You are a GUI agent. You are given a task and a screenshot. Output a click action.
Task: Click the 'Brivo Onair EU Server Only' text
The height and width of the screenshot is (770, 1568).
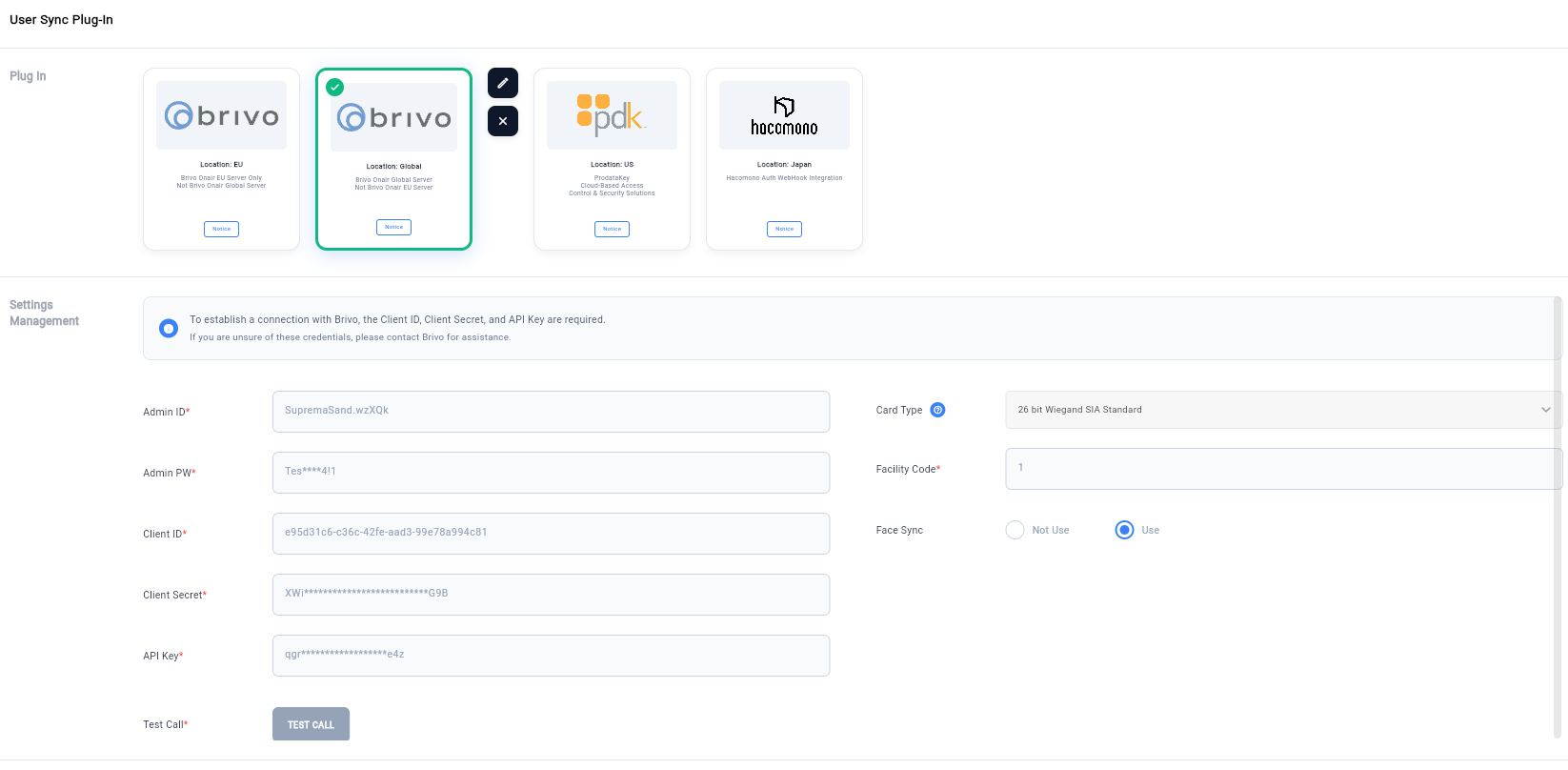pyautogui.click(x=221, y=177)
